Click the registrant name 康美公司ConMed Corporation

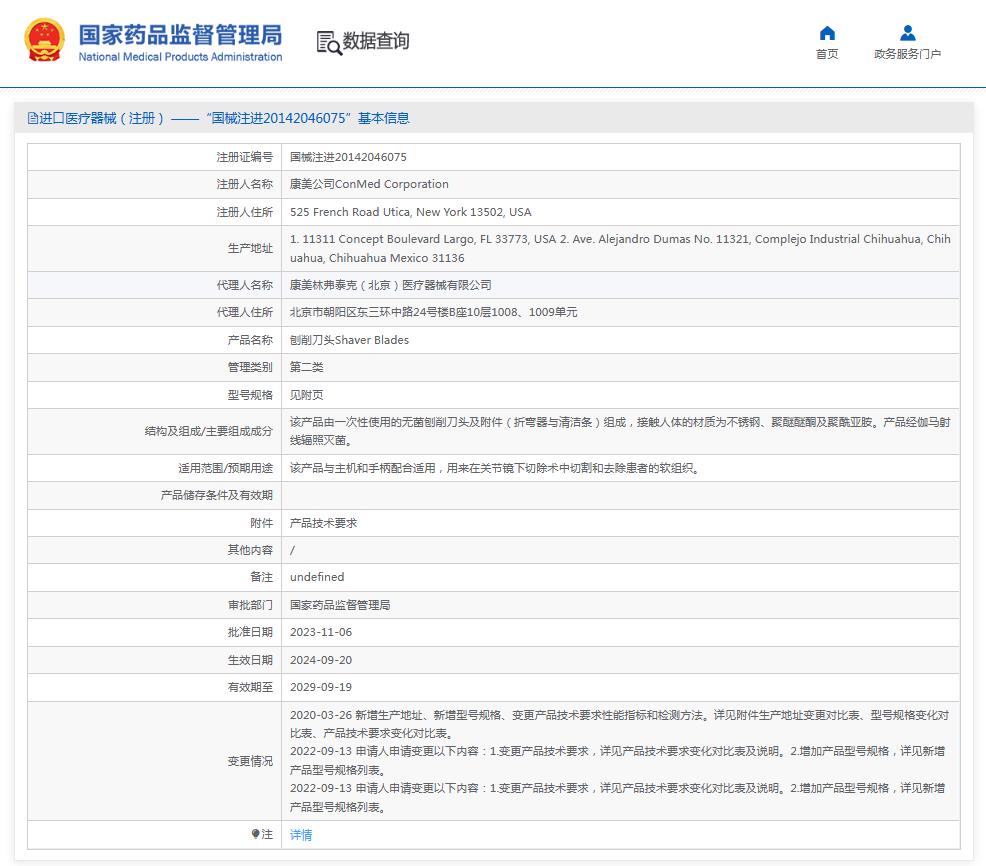[369, 184]
